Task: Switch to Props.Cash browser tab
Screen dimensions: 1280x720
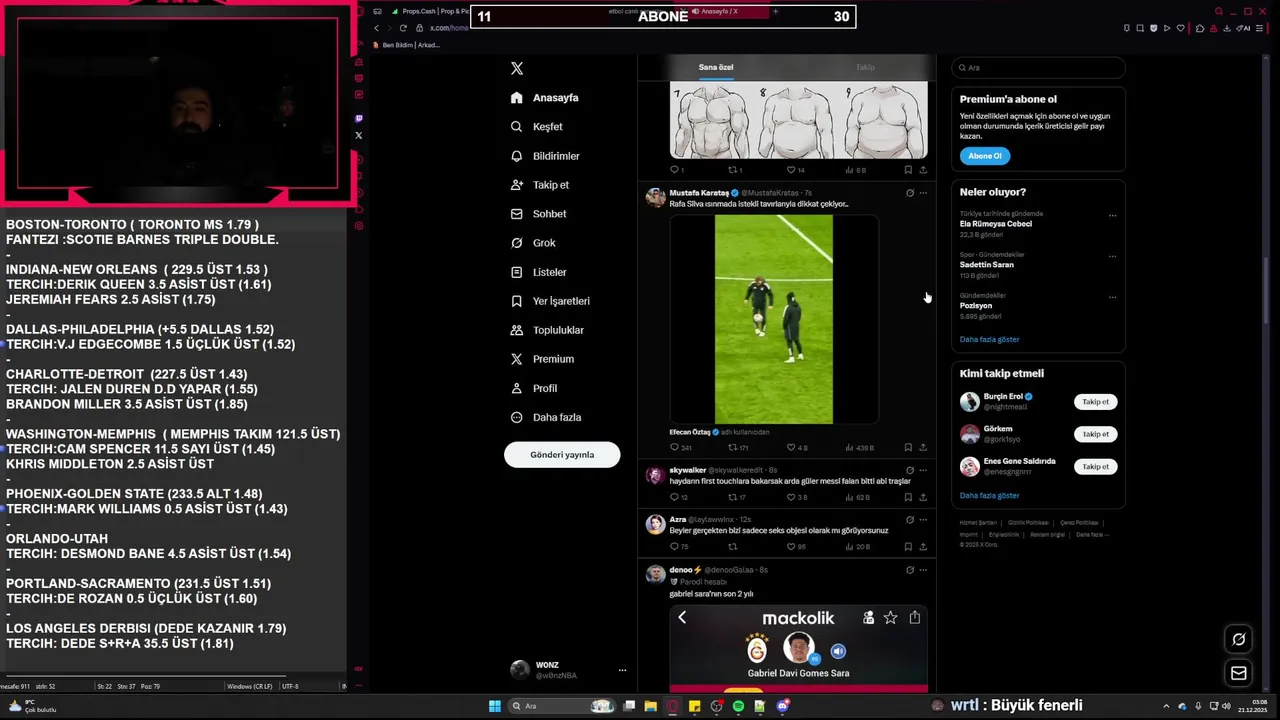Action: (x=428, y=11)
